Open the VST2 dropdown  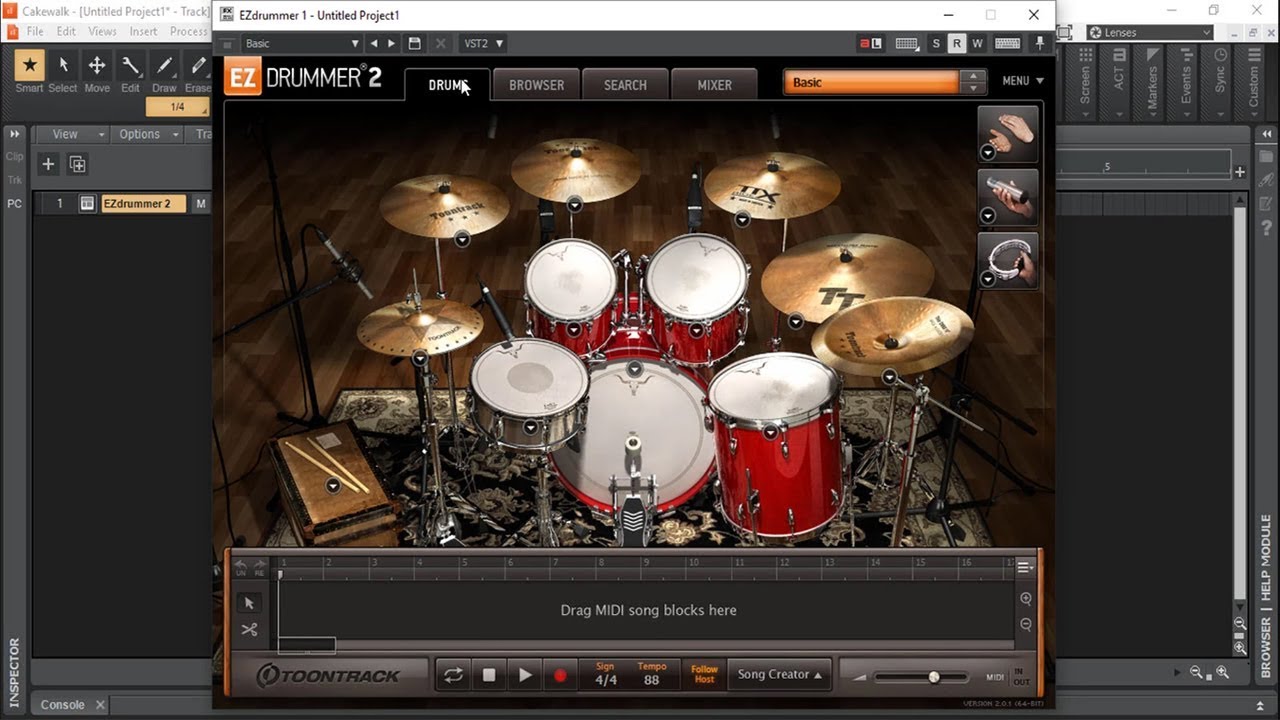point(484,43)
